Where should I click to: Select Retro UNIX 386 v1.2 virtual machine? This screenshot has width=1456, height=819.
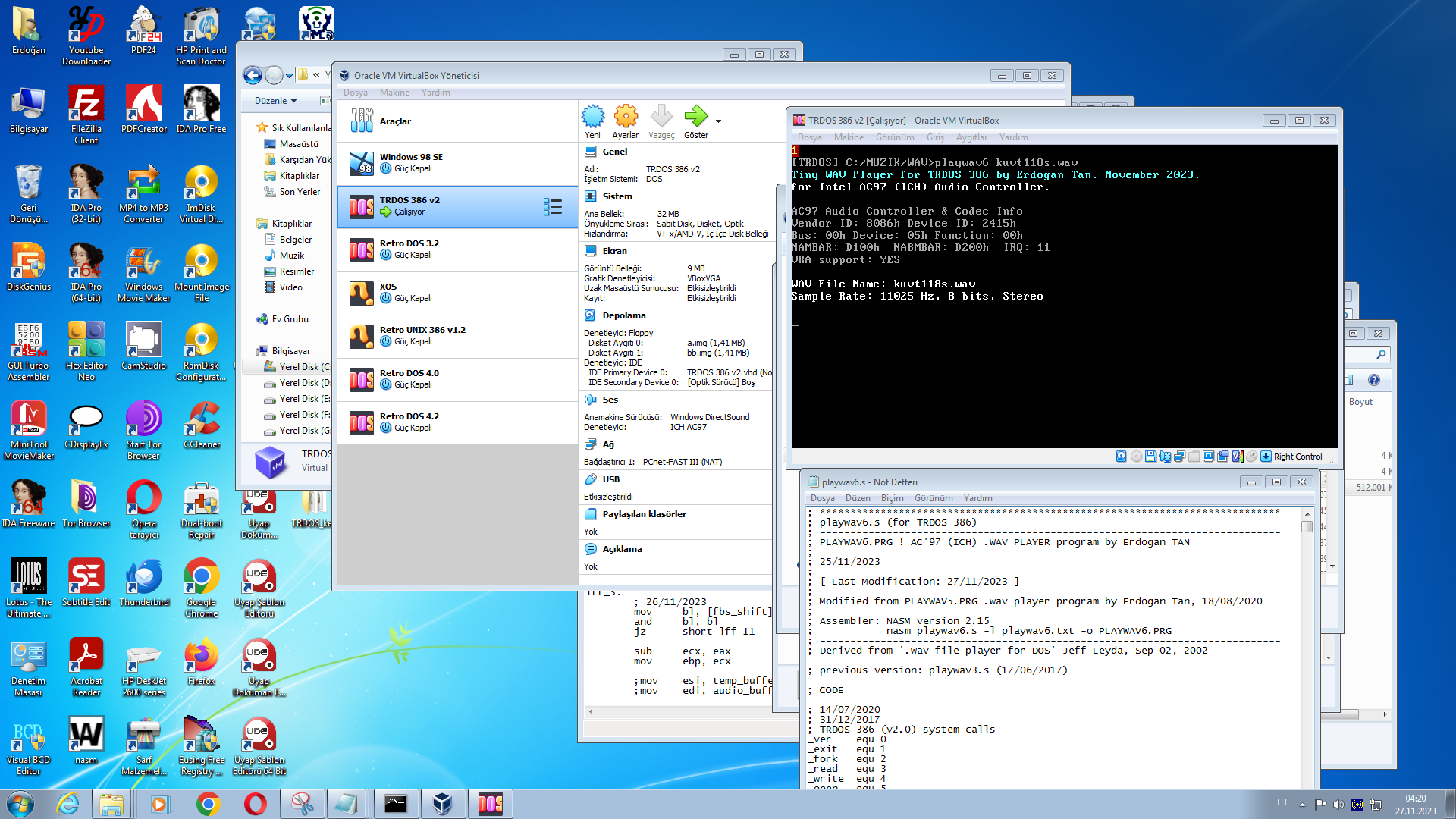click(457, 336)
